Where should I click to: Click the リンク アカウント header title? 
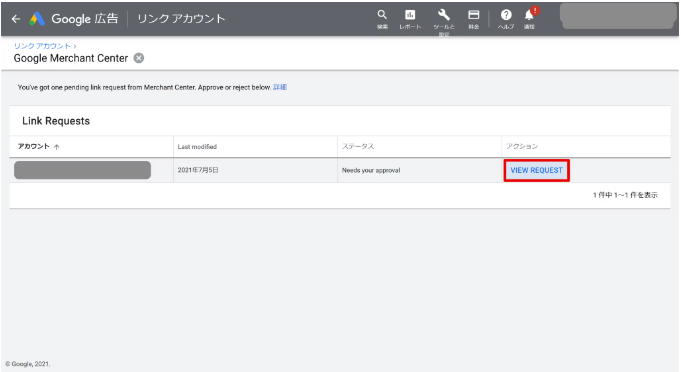(x=181, y=19)
